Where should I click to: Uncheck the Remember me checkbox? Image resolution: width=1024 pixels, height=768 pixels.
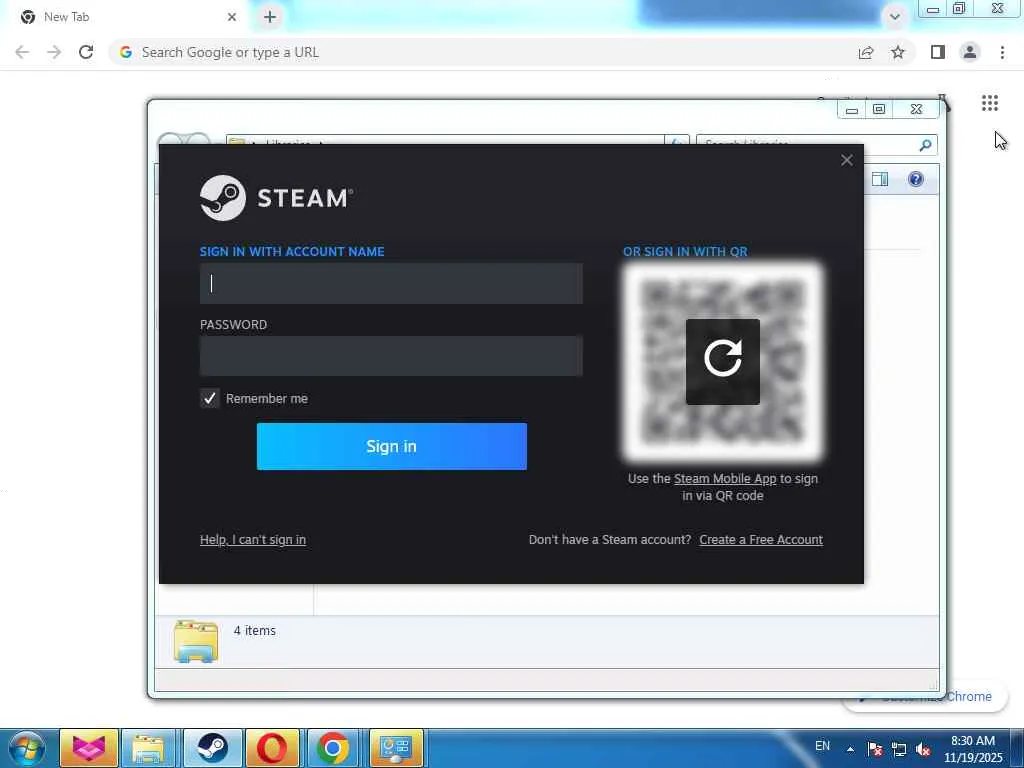(210, 398)
